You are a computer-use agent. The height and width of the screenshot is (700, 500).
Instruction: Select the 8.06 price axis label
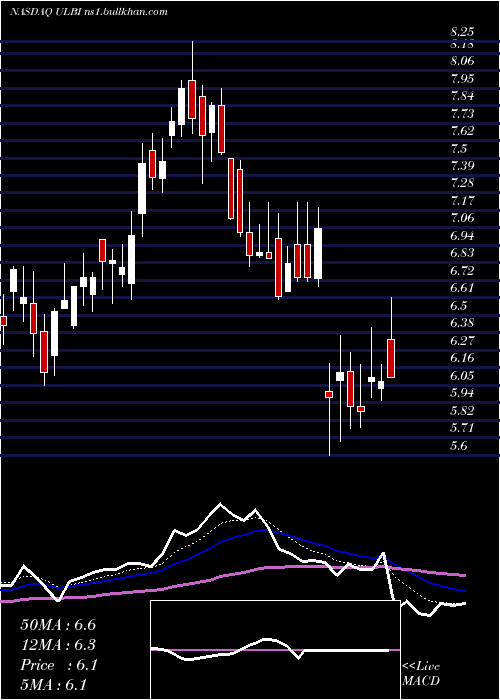coord(462,61)
